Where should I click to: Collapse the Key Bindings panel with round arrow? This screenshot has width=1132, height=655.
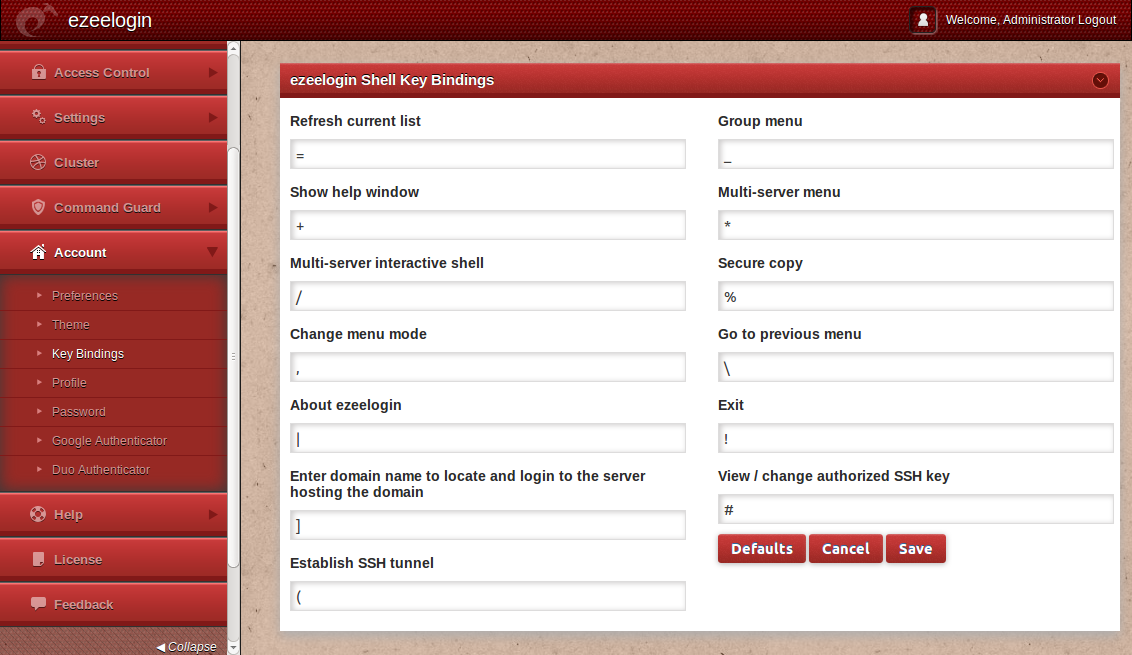click(x=1100, y=80)
